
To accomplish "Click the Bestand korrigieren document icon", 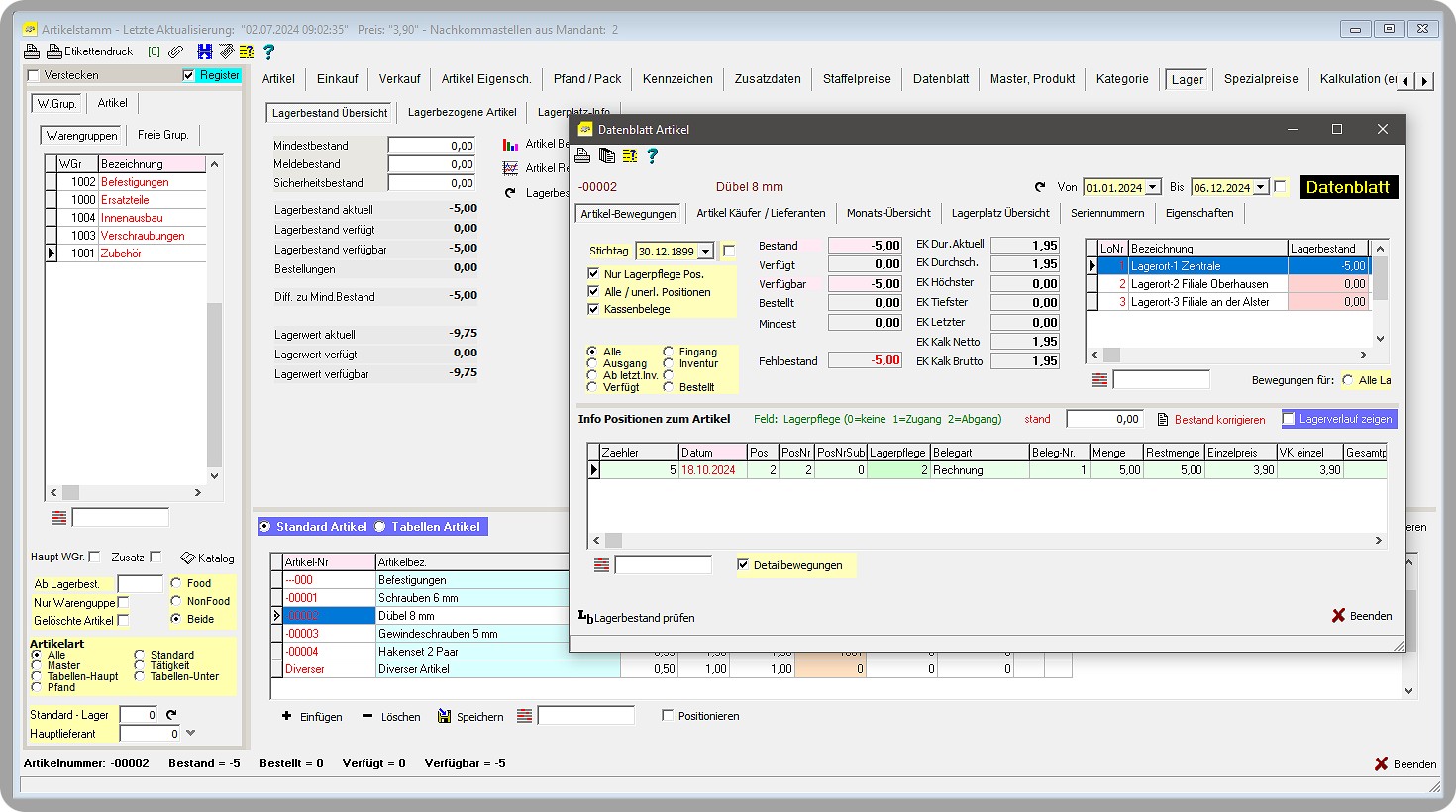I will 1163,420.
